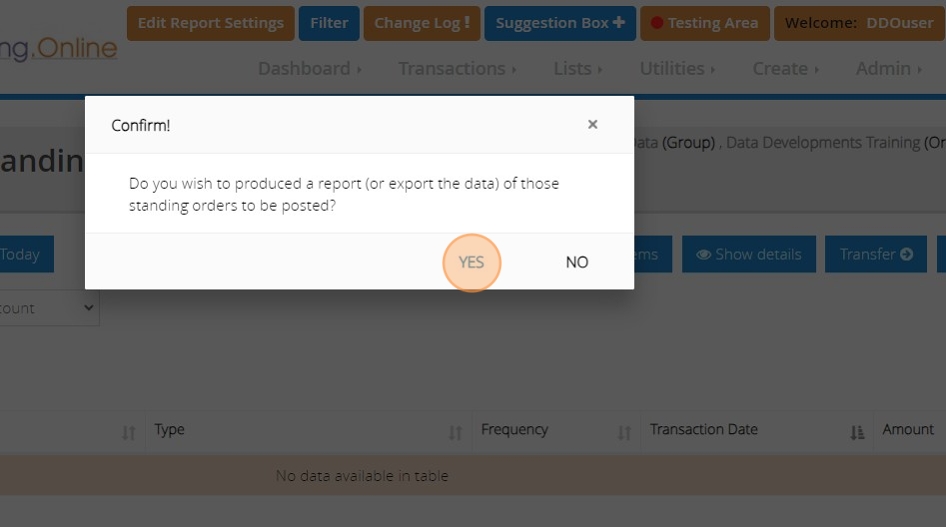The width and height of the screenshot is (946, 527).
Task: Click the Filter button
Action: point(329,23)
